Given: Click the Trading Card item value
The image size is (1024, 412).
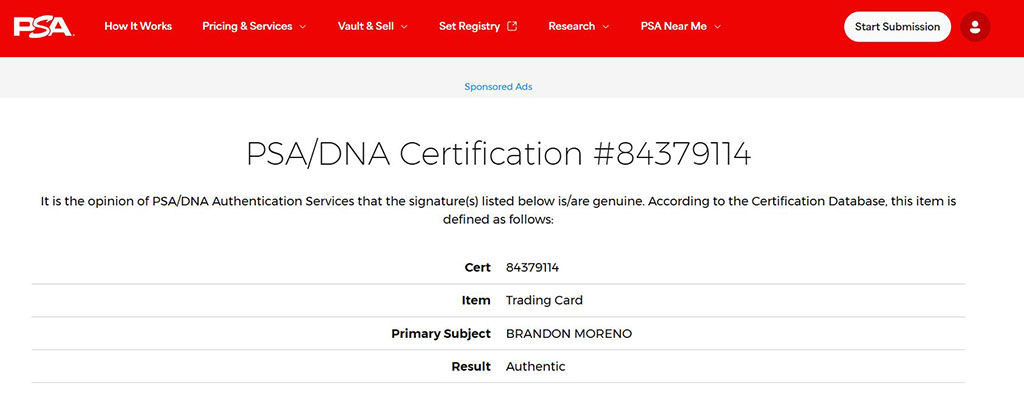Looking at the screenshot, I should point(544,300).
